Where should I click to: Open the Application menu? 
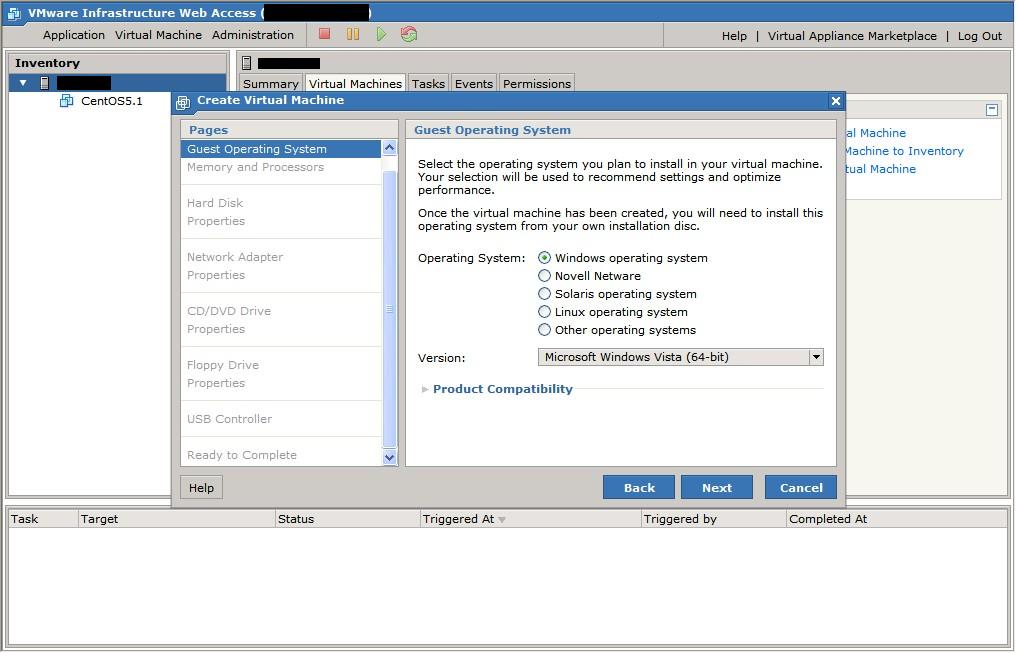tap(74, 35)
